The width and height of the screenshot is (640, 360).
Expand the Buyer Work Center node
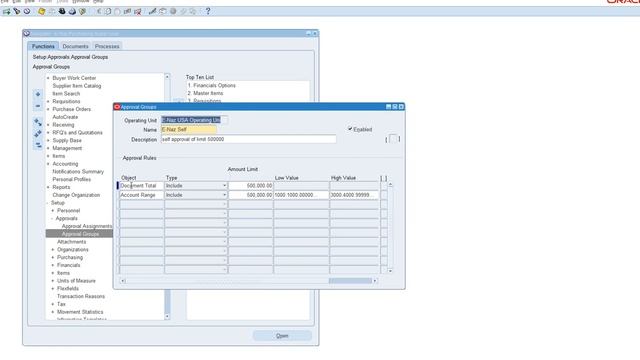(48, 78)
